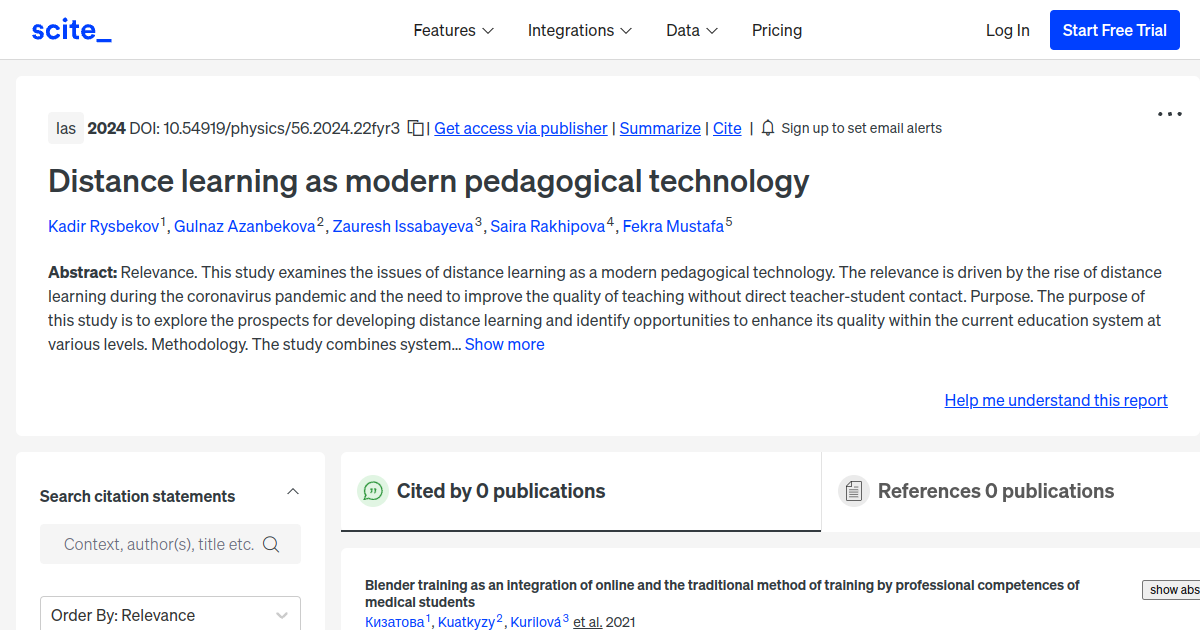The height and width of the screenshot is (630, 1200).
Task: Switch to the Cited by tab
Action: (x=501, y=491)
